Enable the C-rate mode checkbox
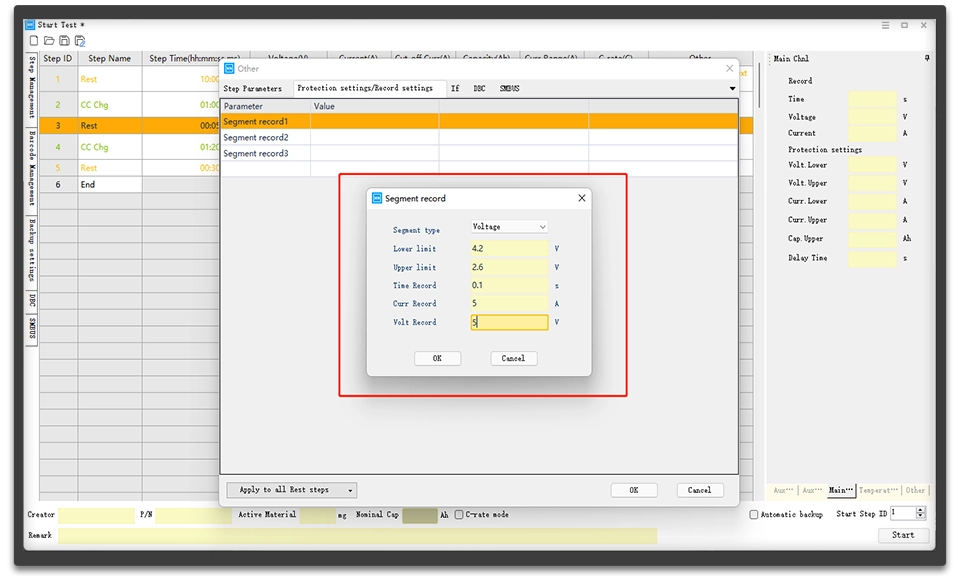Screen dimensions: 960x580 459,514
